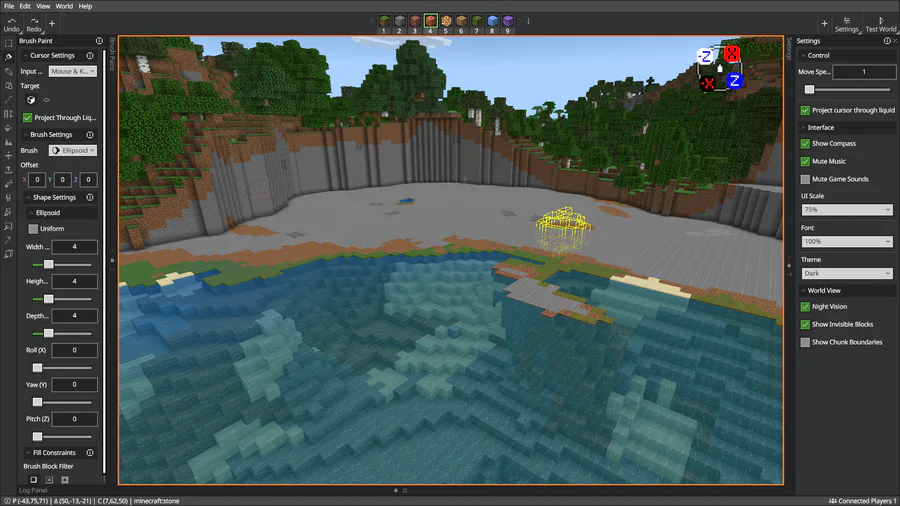Click the plus button left of Settings
The width and height of the screenshot is (900, 506).
824,24
